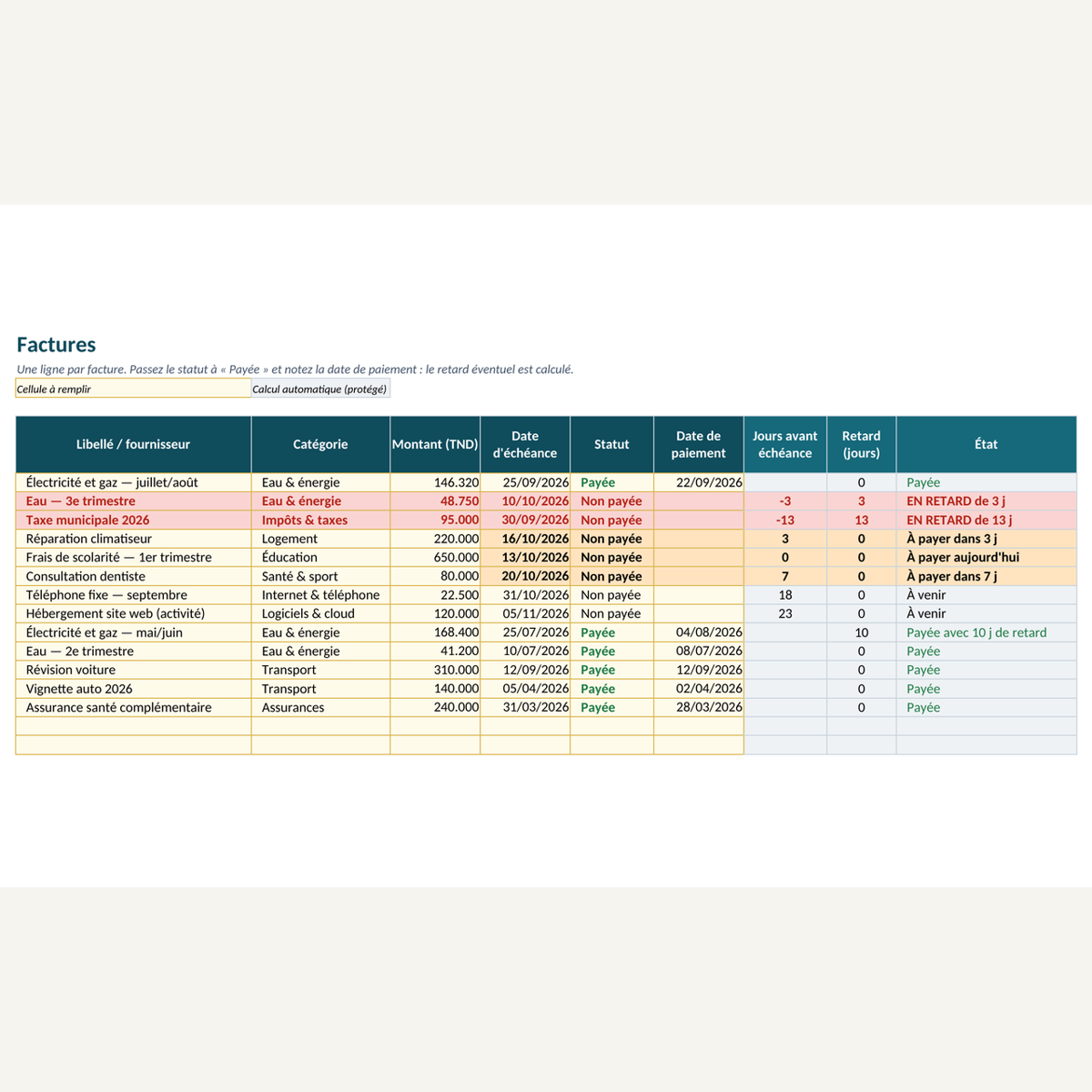The height and width of the screenshot is (1092, 1092).
Task: Select cell 'Frais de scolarité — 1er trimestre'
Action: pos(134,557)
